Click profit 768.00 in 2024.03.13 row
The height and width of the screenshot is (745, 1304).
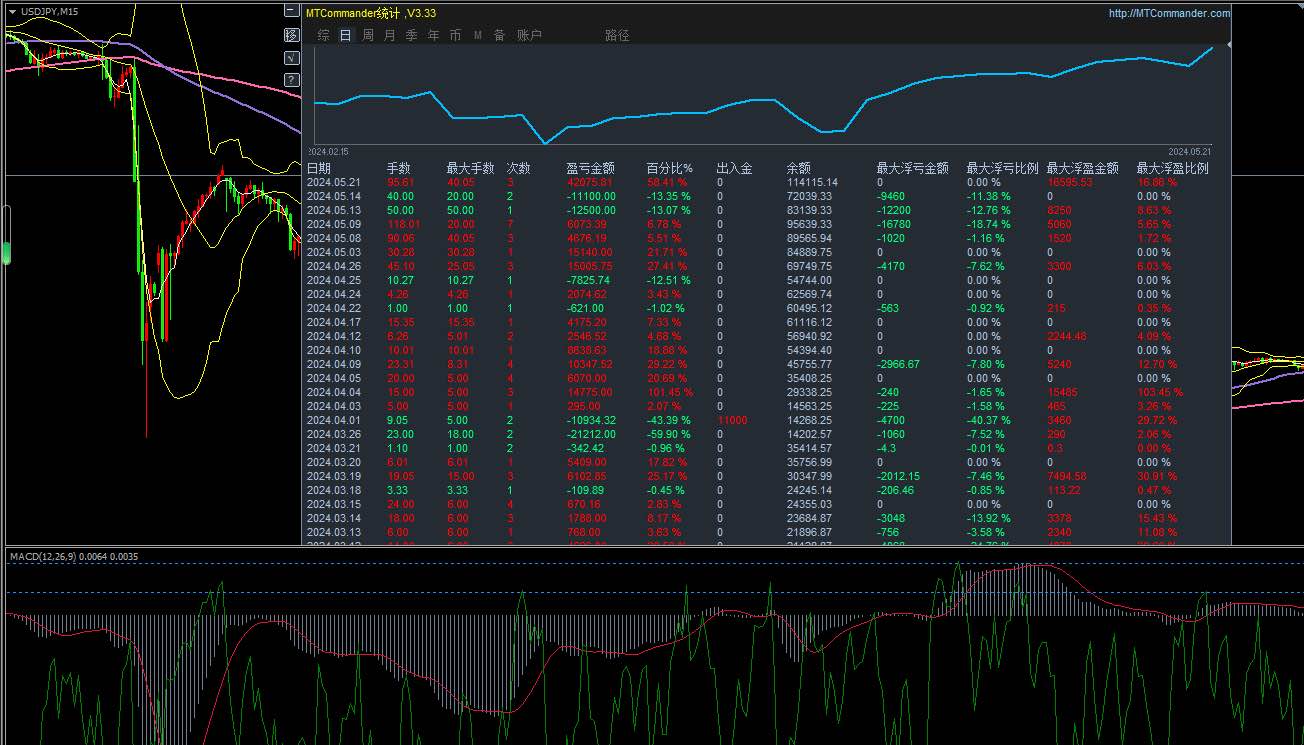pyautogui.click(x=583, y=532)
